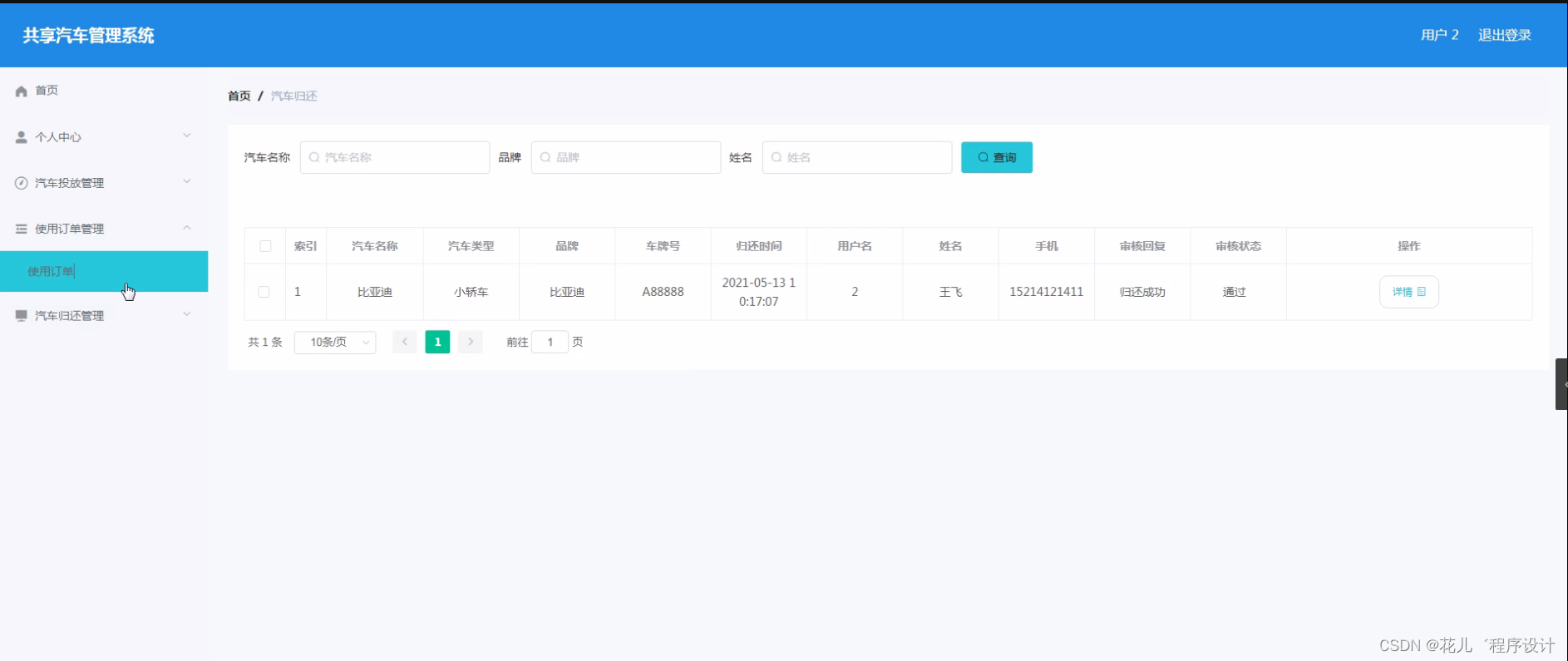Expand the 汽车投放管理 chevron
Image resolution: width=1568 pixels, height=661 pixels.
(187, 181)
